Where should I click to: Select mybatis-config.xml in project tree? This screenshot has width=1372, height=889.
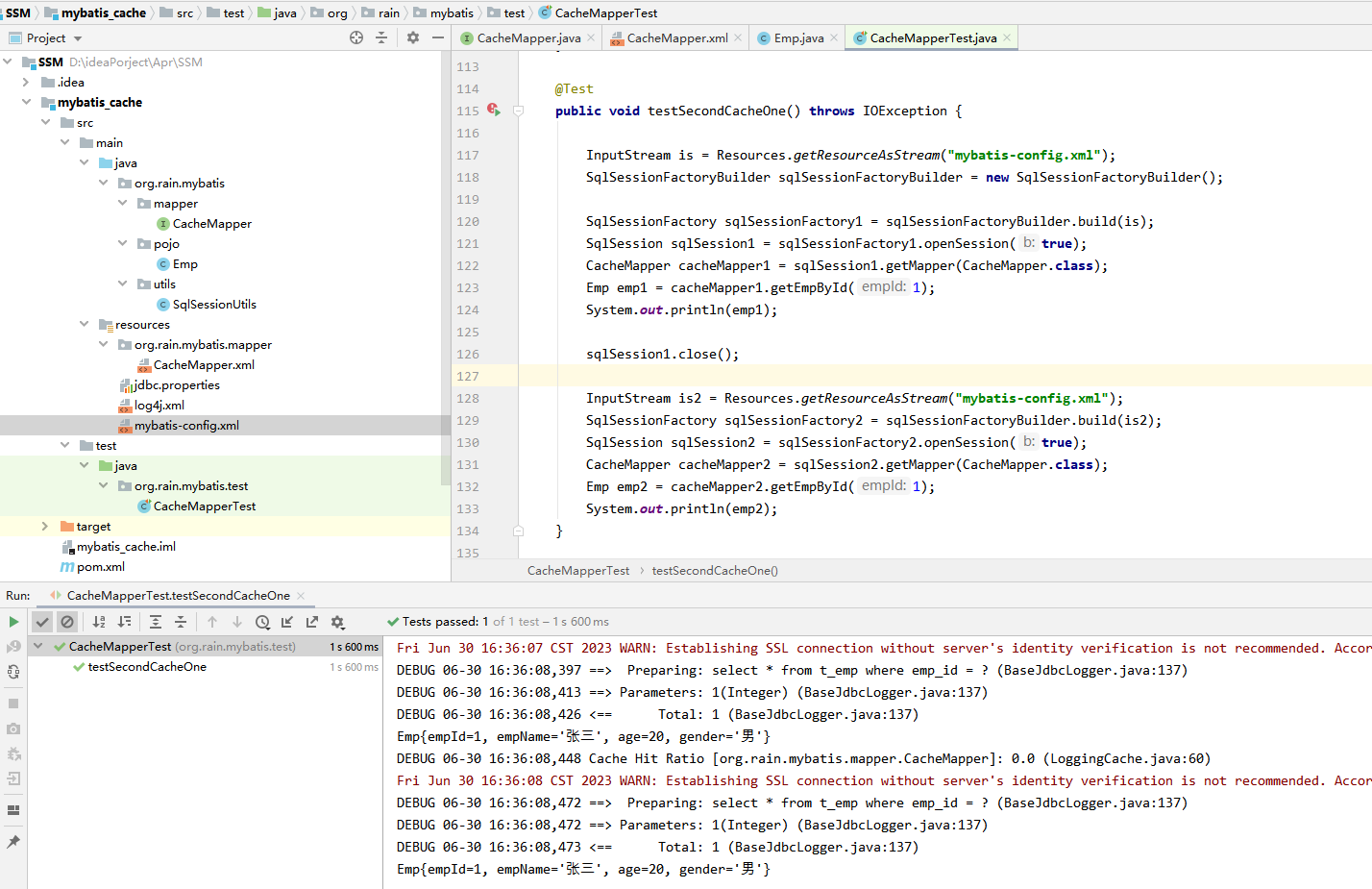click(186, 425)
